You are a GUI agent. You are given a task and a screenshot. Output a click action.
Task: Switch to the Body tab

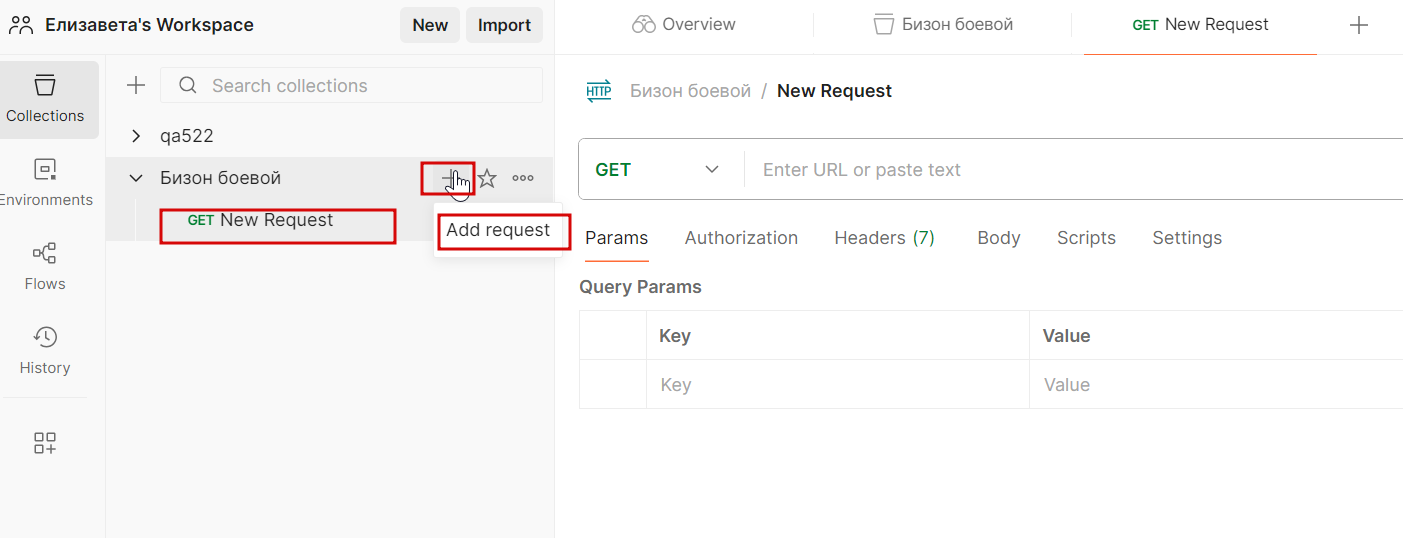coord(998,238)
